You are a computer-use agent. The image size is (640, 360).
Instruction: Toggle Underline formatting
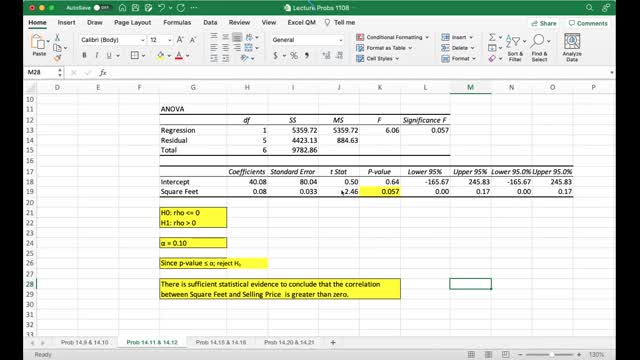click(x=109, y=56)
